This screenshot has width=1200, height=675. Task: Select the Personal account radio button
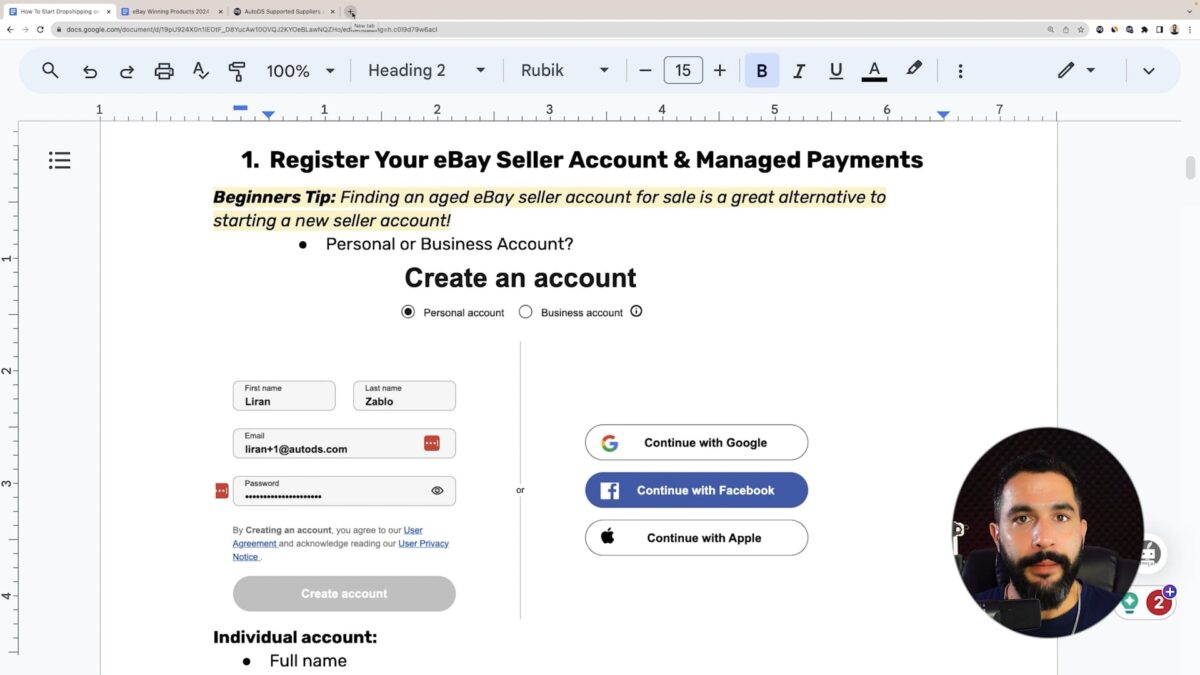pos(408,312)
